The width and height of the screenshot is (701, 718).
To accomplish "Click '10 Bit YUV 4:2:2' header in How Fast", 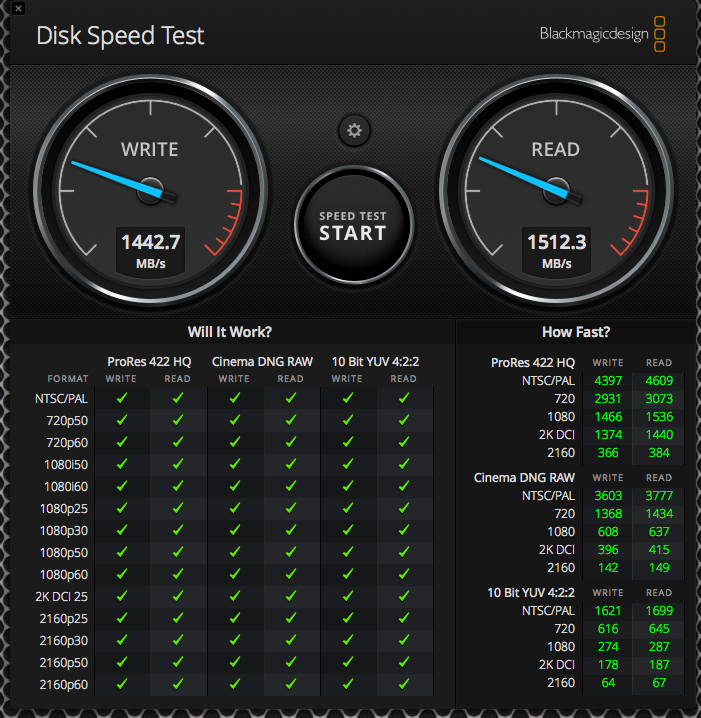I will click(x=531, y=593).
